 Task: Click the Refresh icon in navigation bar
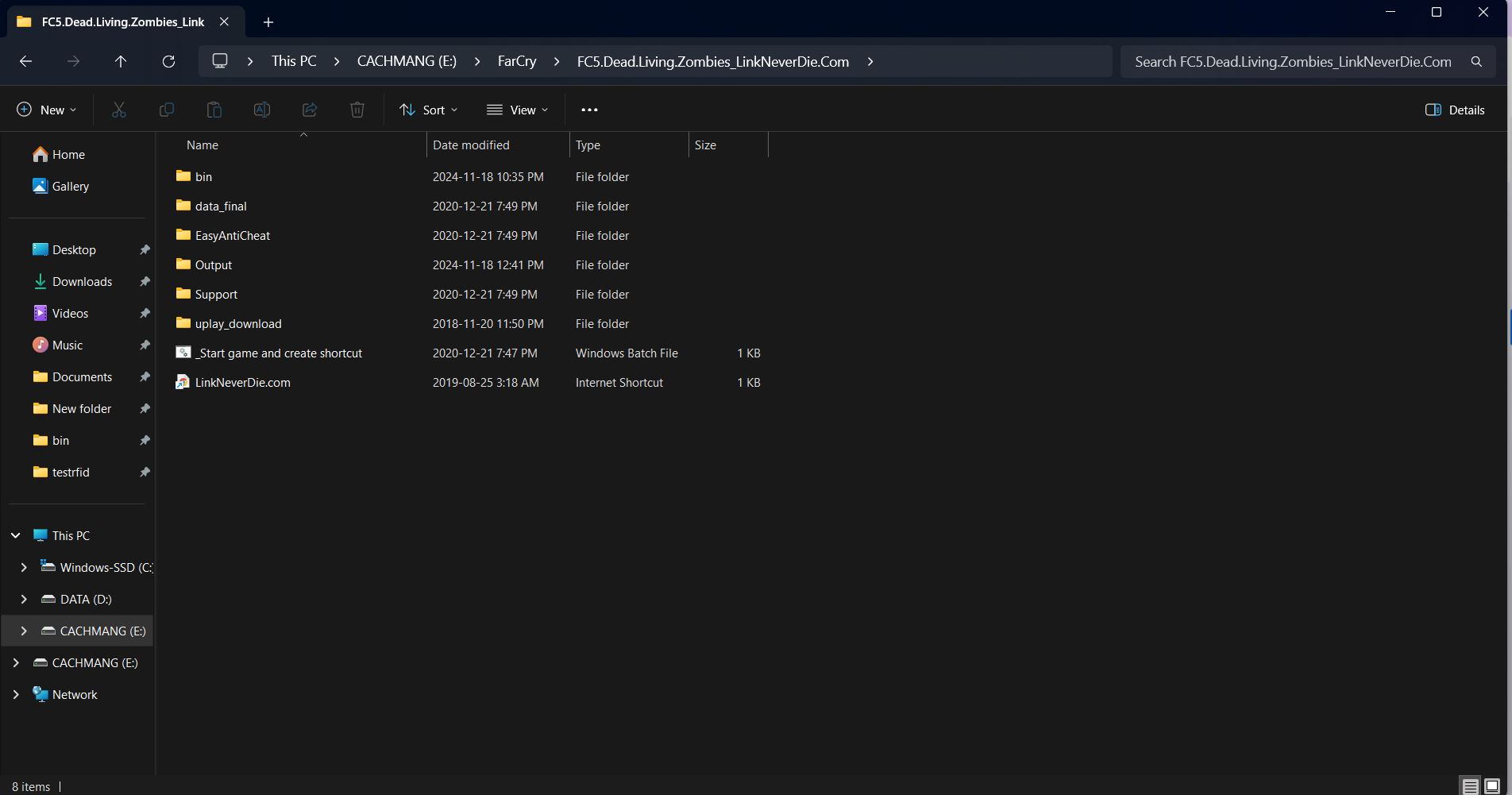[x=168, y=61]
